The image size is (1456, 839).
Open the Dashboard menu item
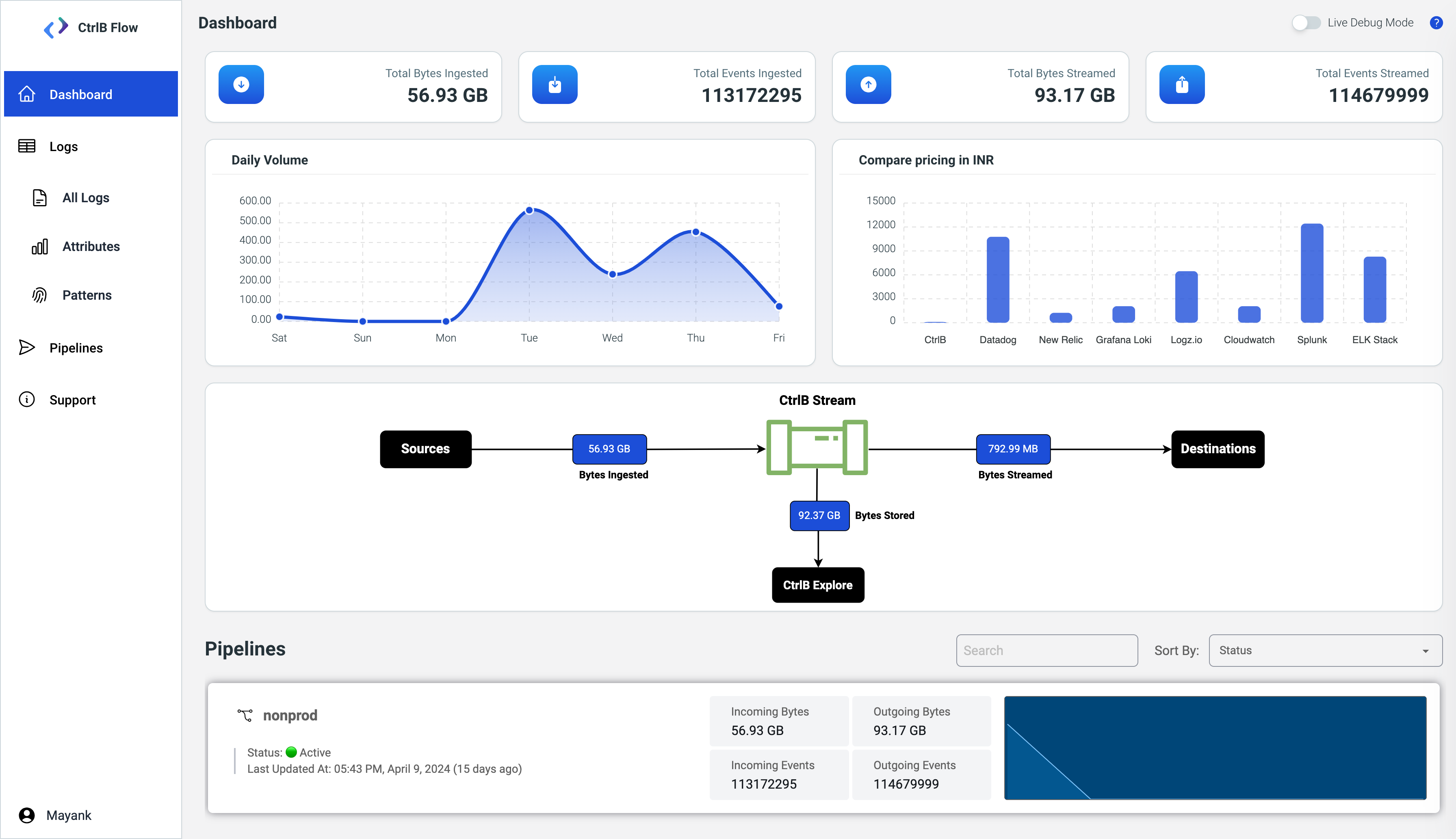[91, 94]
